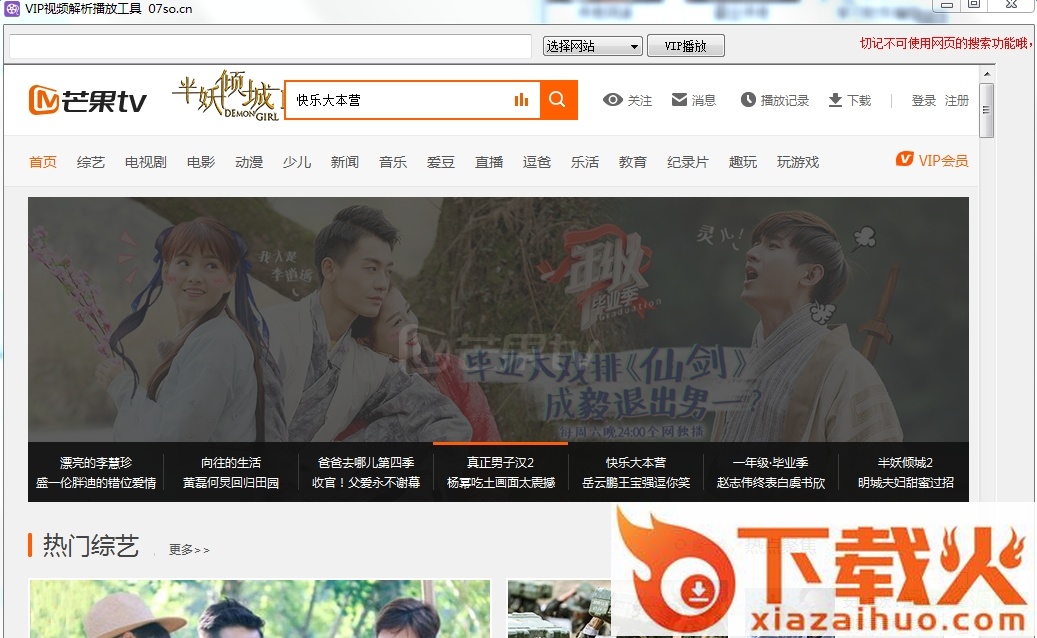Viewport: 1037px width, 638px height.
Task: Open the 综艺 navigation tab
Action: coord(91,162)
